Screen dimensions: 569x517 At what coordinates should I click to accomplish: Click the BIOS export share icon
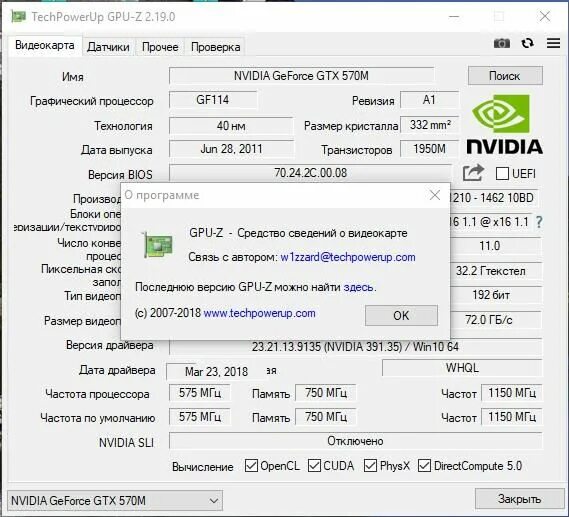473,173
